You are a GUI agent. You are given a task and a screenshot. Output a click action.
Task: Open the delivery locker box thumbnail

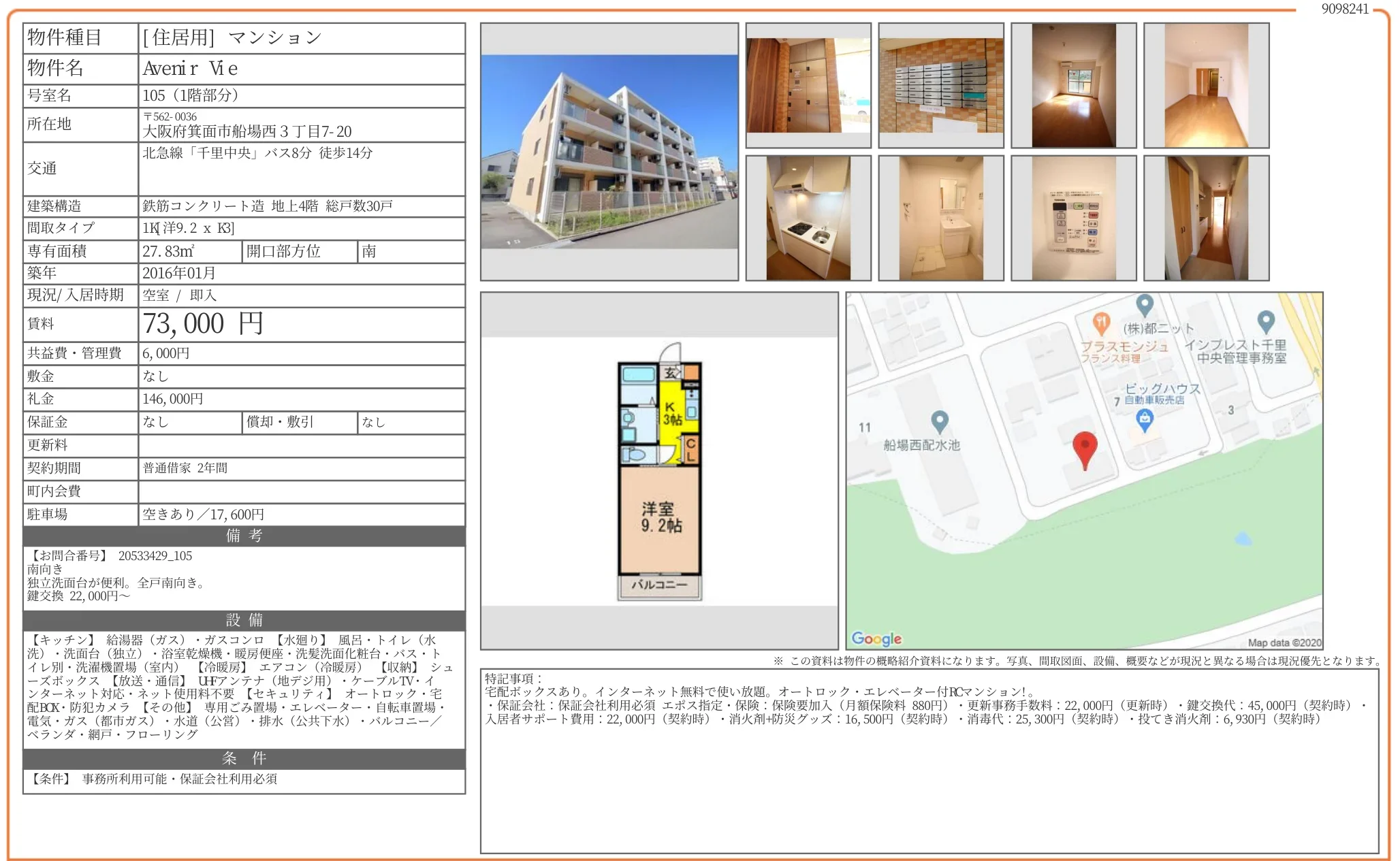[808, 86]
